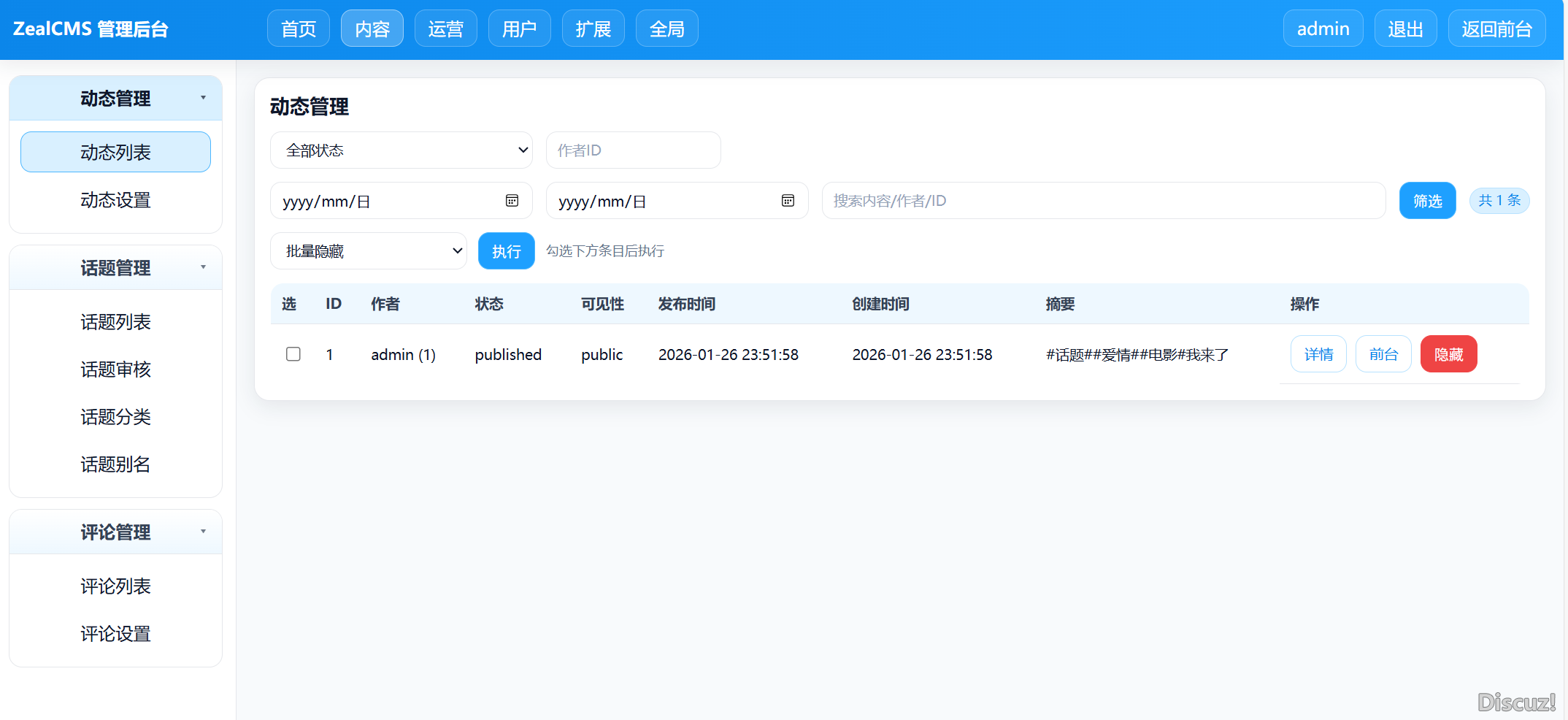1568x720 pixels.
Task: View the post on frontend via 前台
Action: (x=1383, y=353)
